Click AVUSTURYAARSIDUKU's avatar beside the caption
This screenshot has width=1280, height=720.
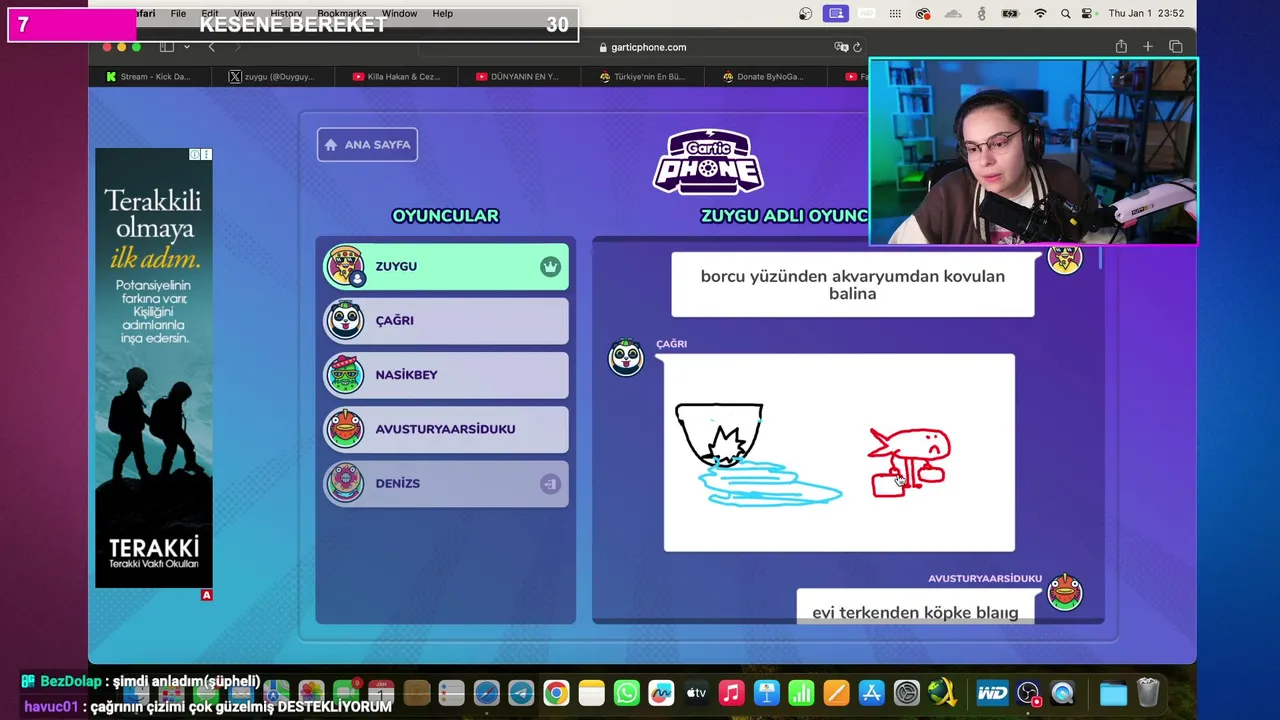(x=1065, y=592)
